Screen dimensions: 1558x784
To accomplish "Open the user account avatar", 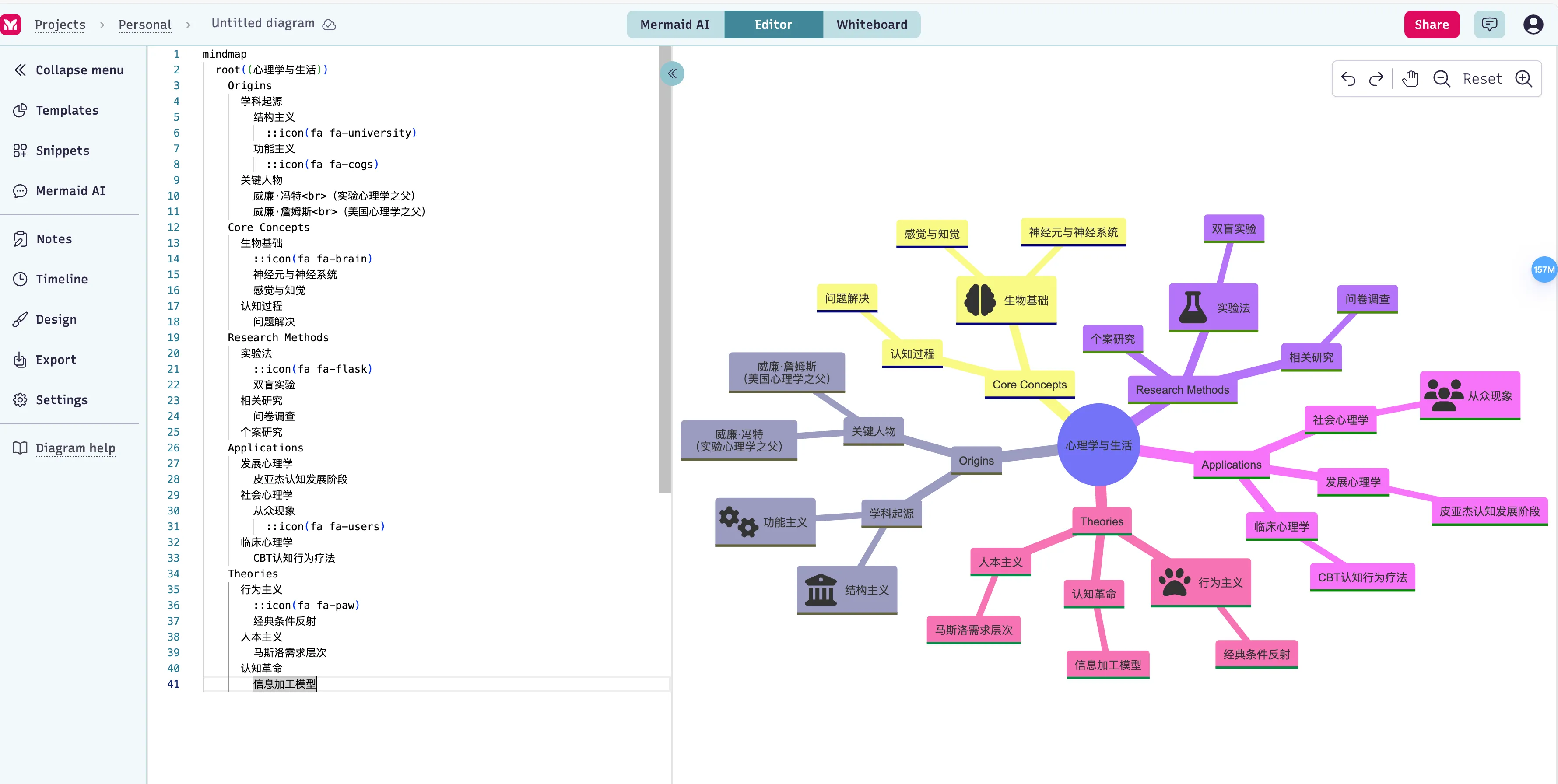I will pyautogui.click(x=1533, y=24).
